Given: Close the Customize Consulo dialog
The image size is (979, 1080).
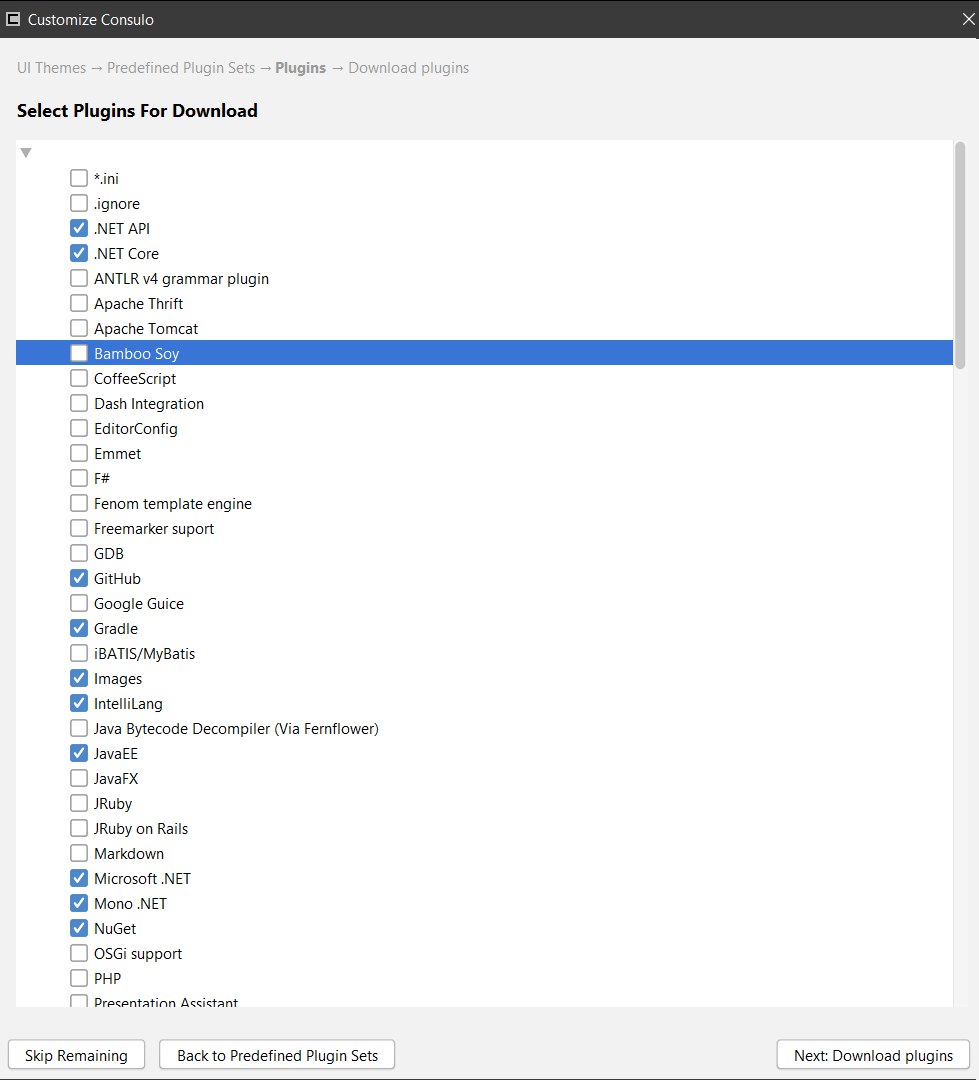Looking at the screenshot, I should (968, 19).
